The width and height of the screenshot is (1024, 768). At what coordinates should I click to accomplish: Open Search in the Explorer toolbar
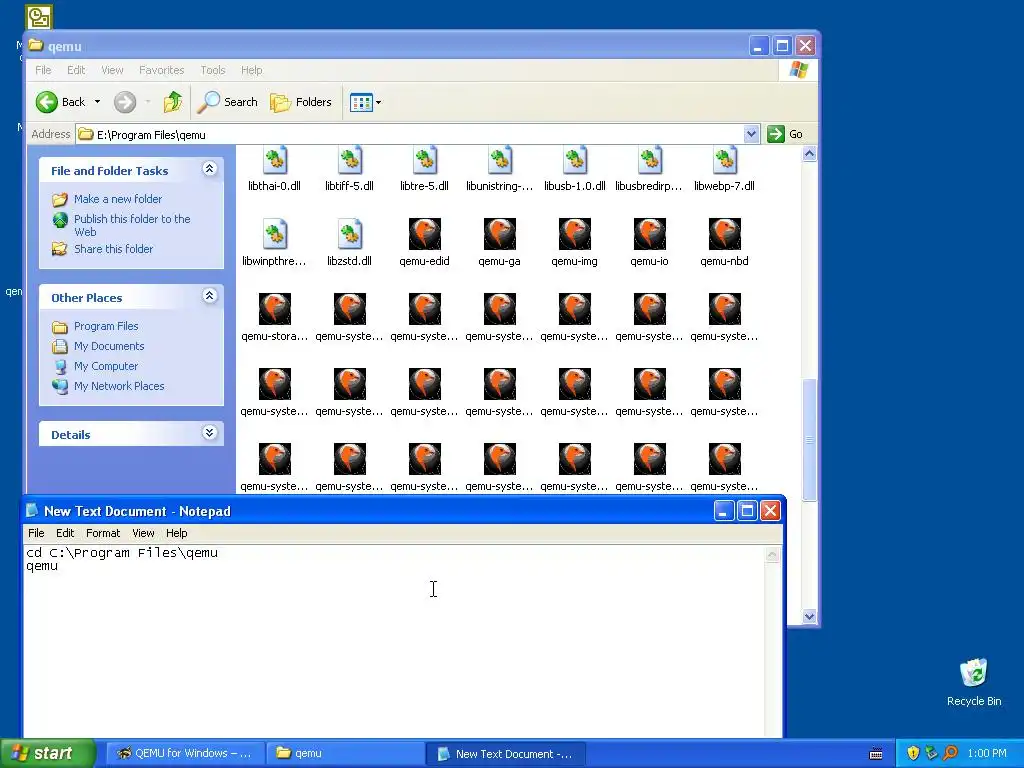228,102
